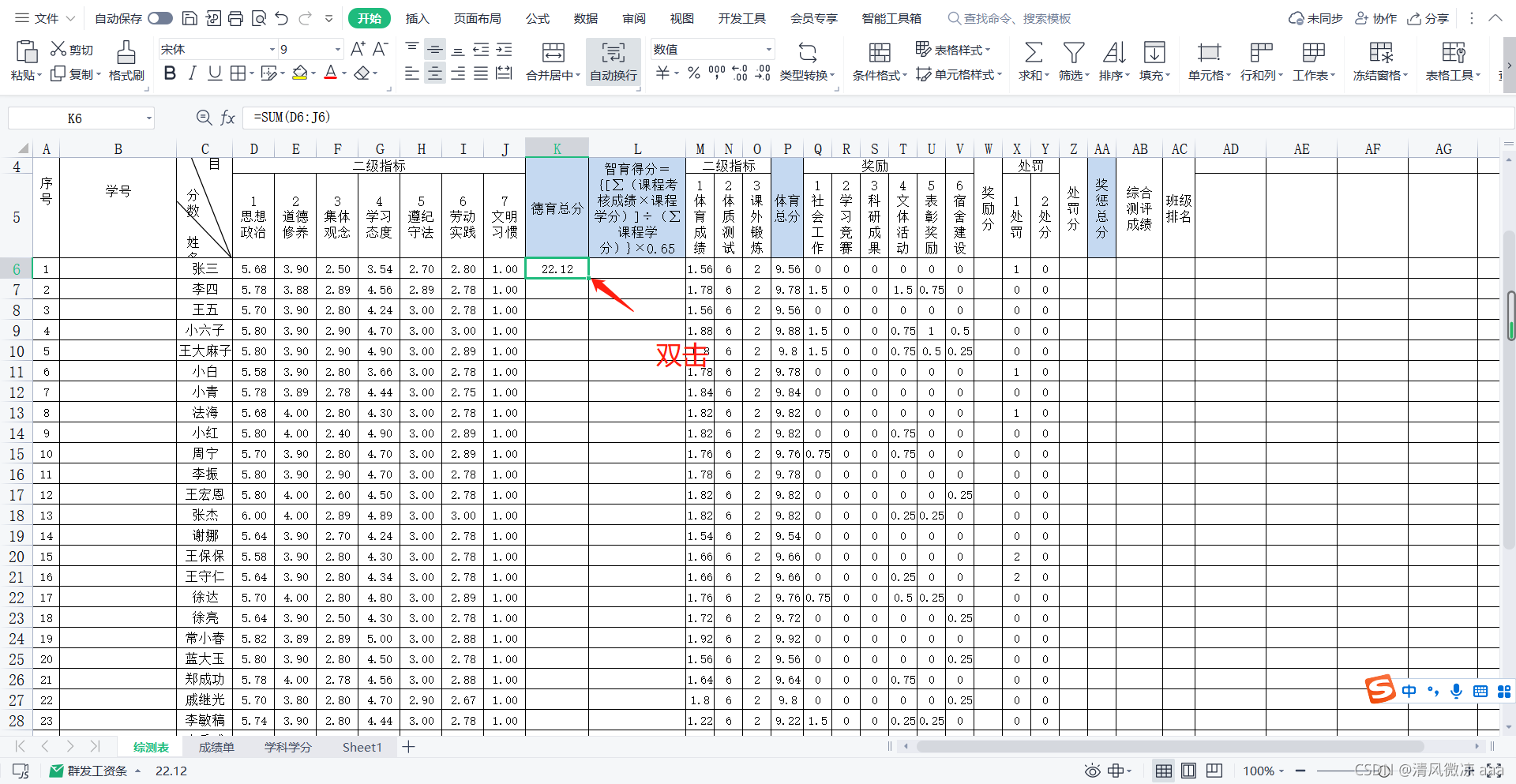Toggle Italic formatting
This screenshot has width=1516, height=784.
pos(192,73)
